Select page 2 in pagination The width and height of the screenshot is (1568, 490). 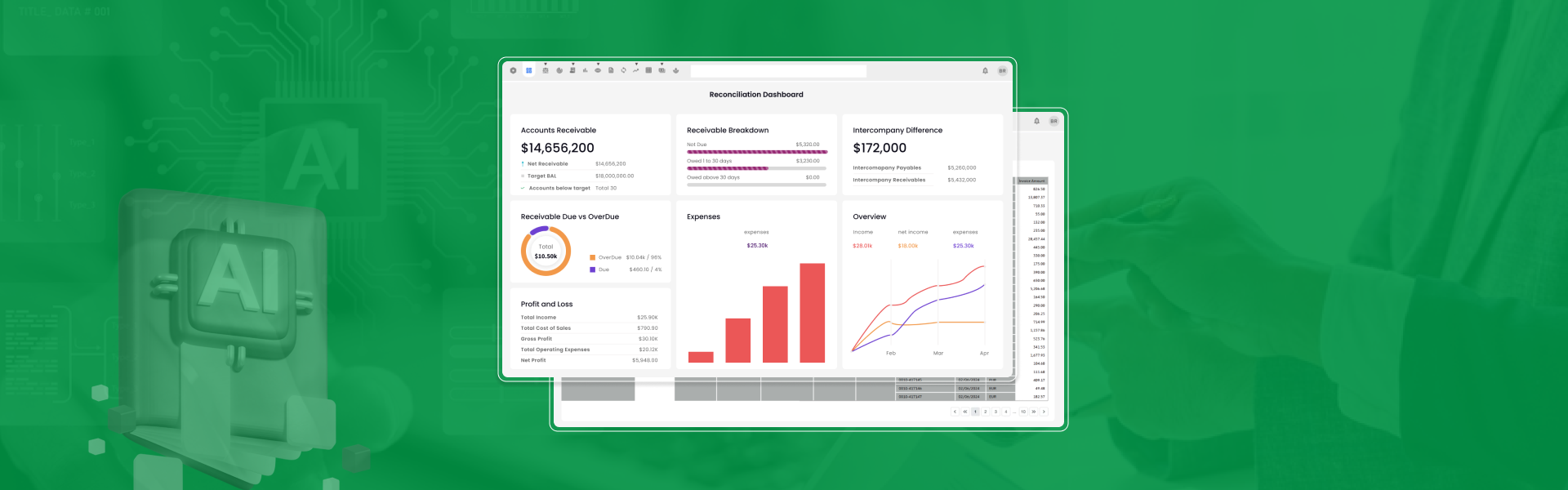click(x=986, y=412)
